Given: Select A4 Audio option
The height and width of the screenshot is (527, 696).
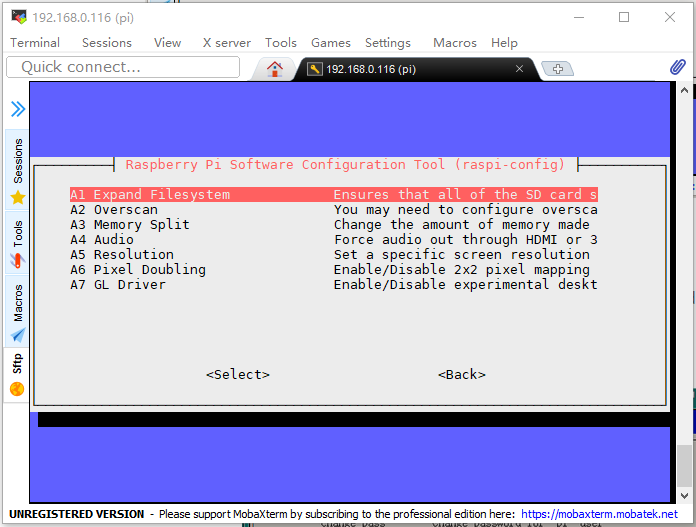Looking at the screenshot, I should pos(334,240).
